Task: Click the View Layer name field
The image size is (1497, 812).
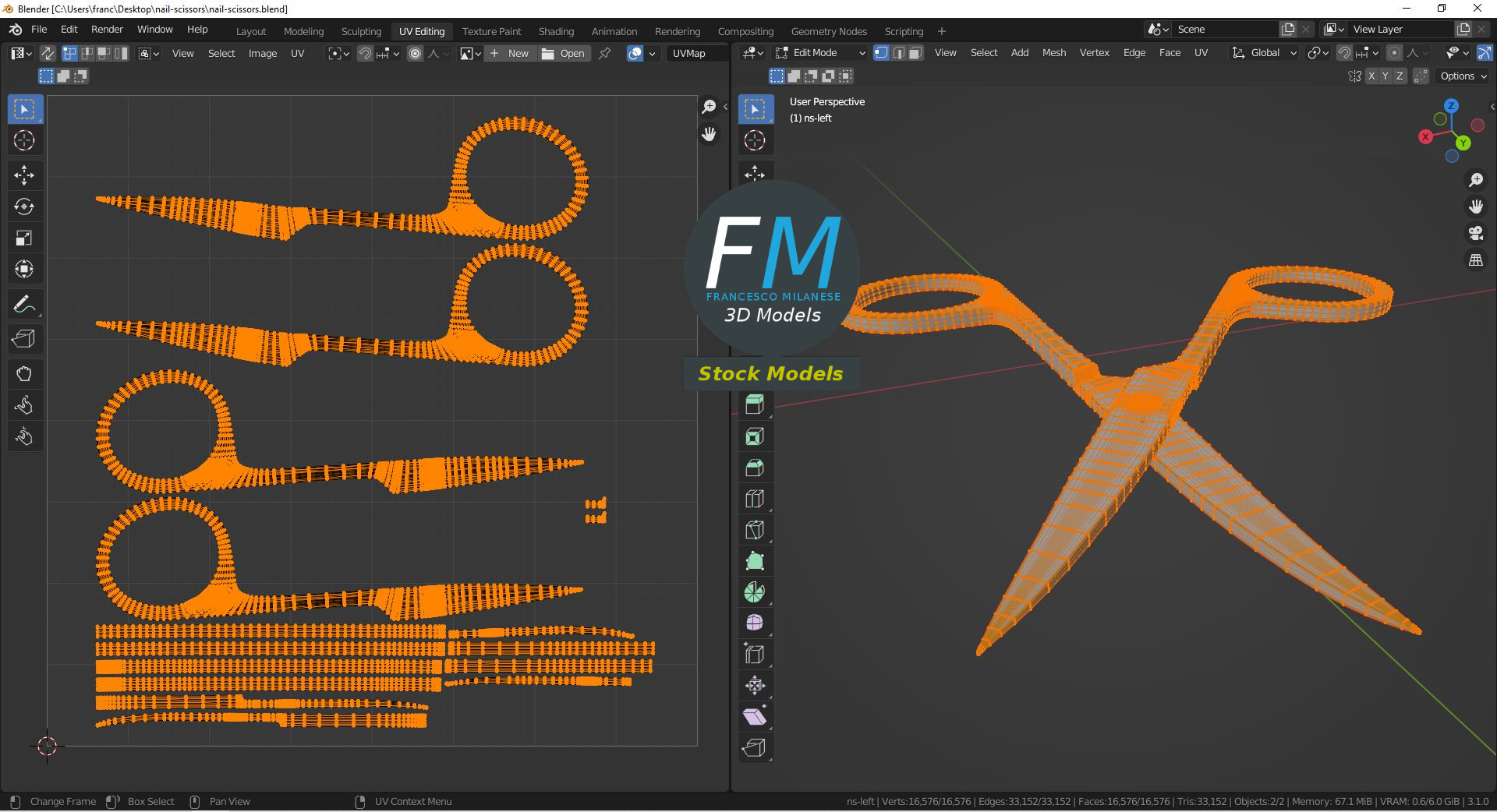Action: point(1401,29)
